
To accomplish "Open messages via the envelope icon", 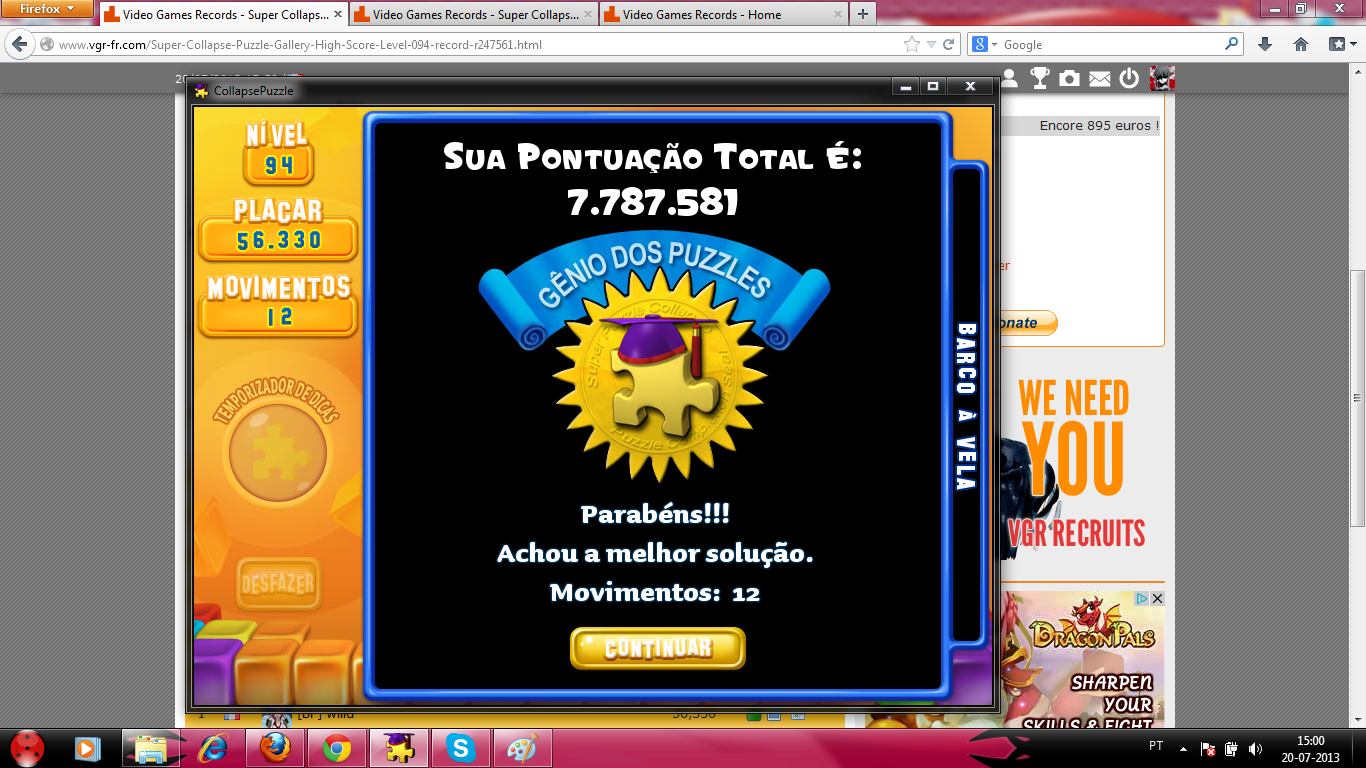I will (1099, 78).
